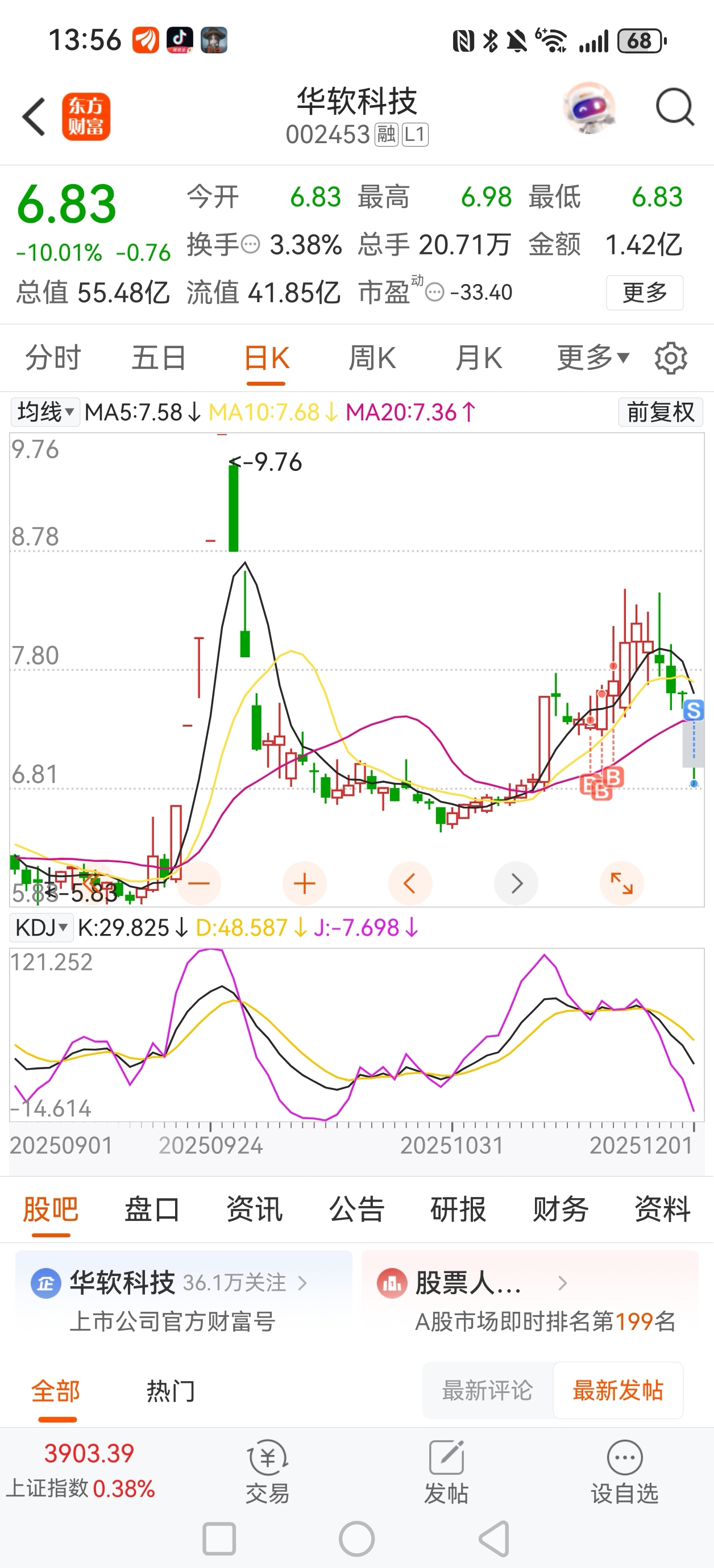Tap the 20251031 date axis label
This screenshot has width=714, height=1568.
(452, 1145)
